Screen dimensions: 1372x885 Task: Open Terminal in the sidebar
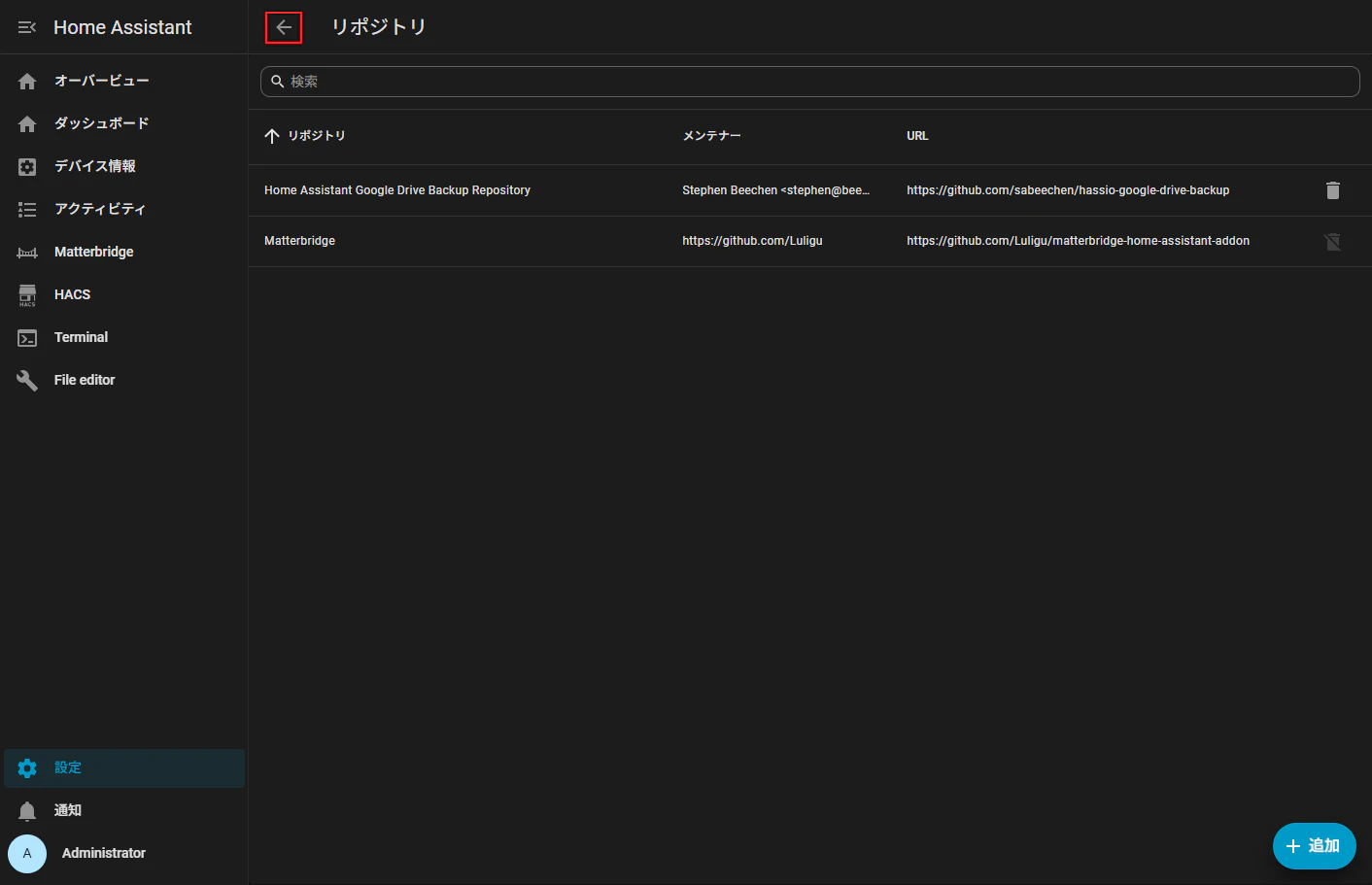tap(124, 338)
